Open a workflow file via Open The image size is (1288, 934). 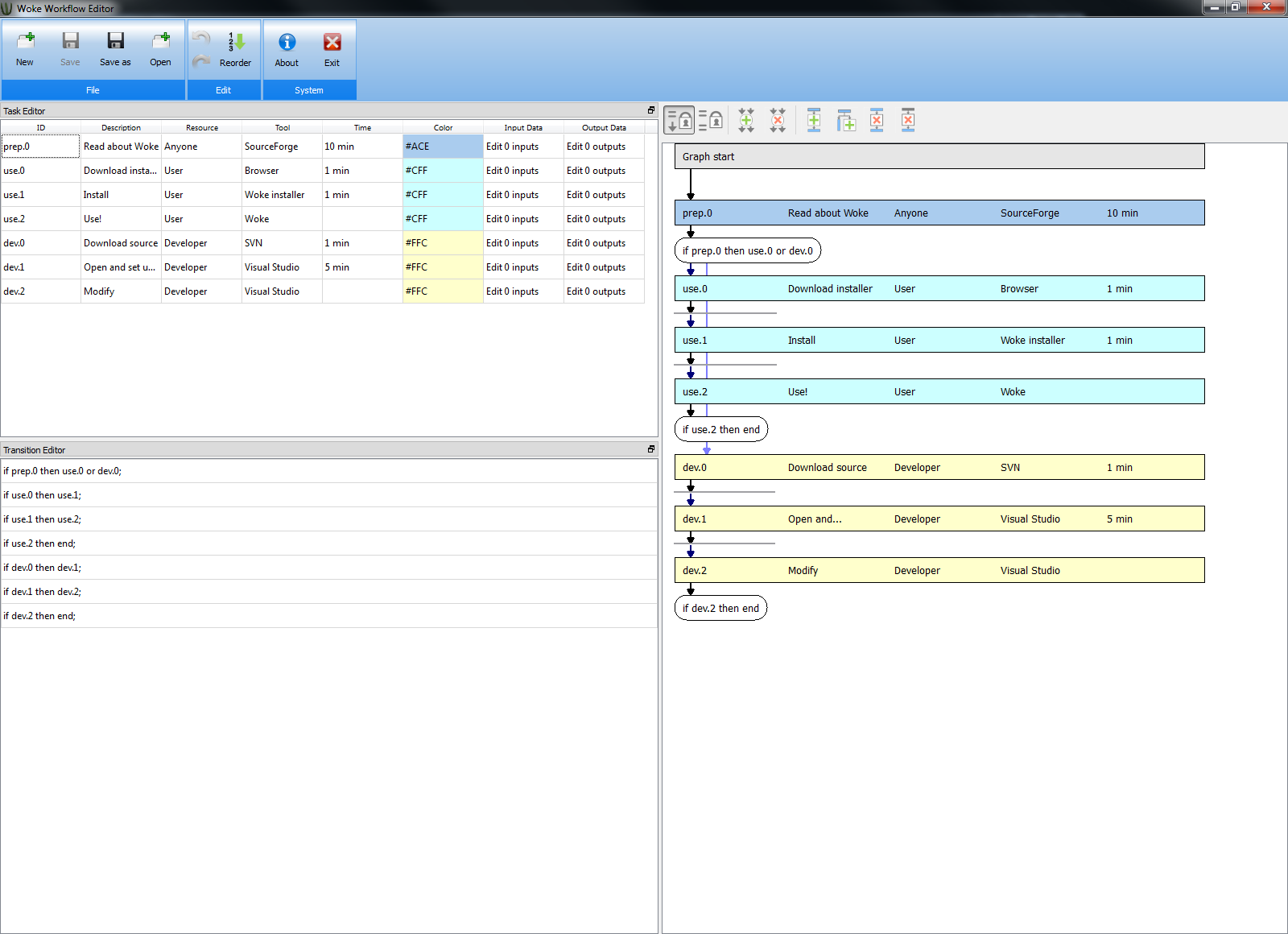click(x=160, y=48)
